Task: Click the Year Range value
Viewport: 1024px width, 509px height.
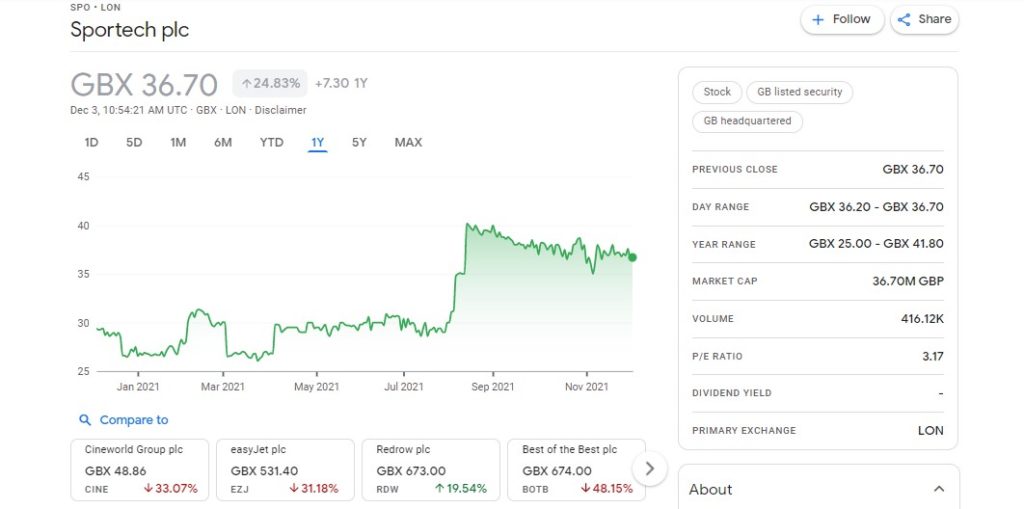Action: point(876,244)
